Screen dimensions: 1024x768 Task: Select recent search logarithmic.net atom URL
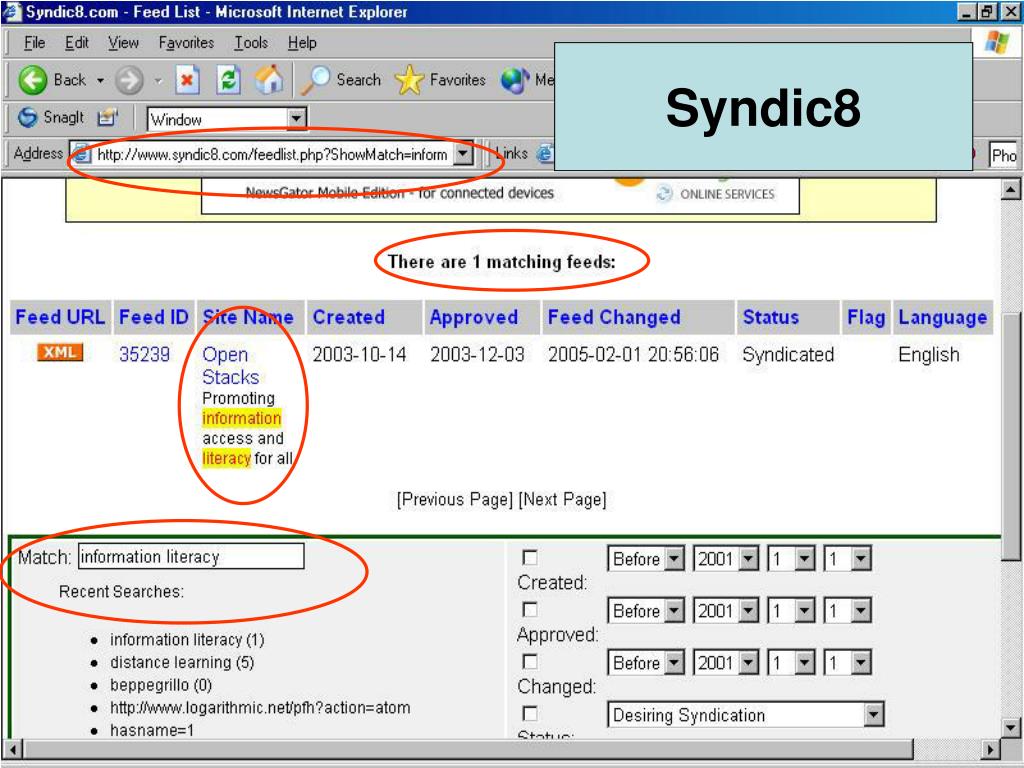pos(260,708)
